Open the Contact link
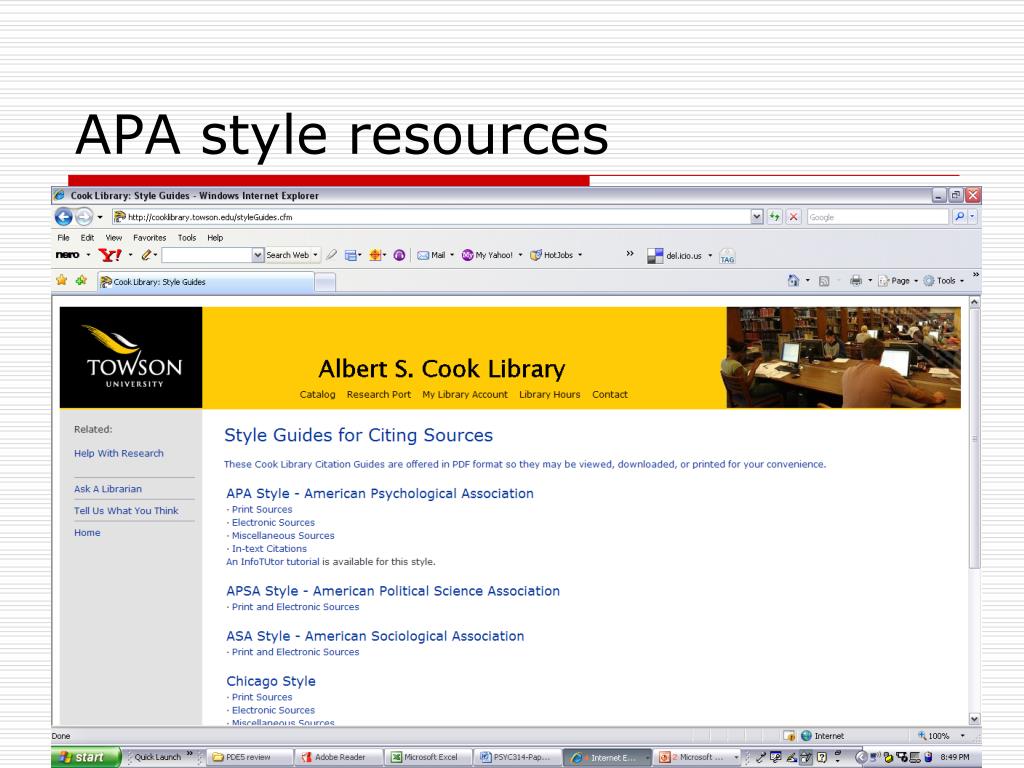This screenshot has width=1024, height=768. (x=610, y=394)
